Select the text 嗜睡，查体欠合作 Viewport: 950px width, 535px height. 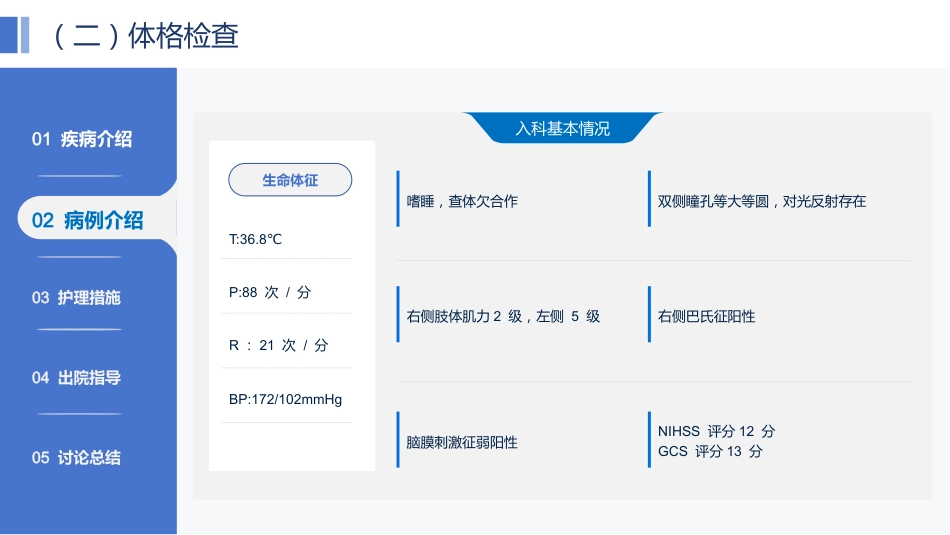click(x=462, y=201)
